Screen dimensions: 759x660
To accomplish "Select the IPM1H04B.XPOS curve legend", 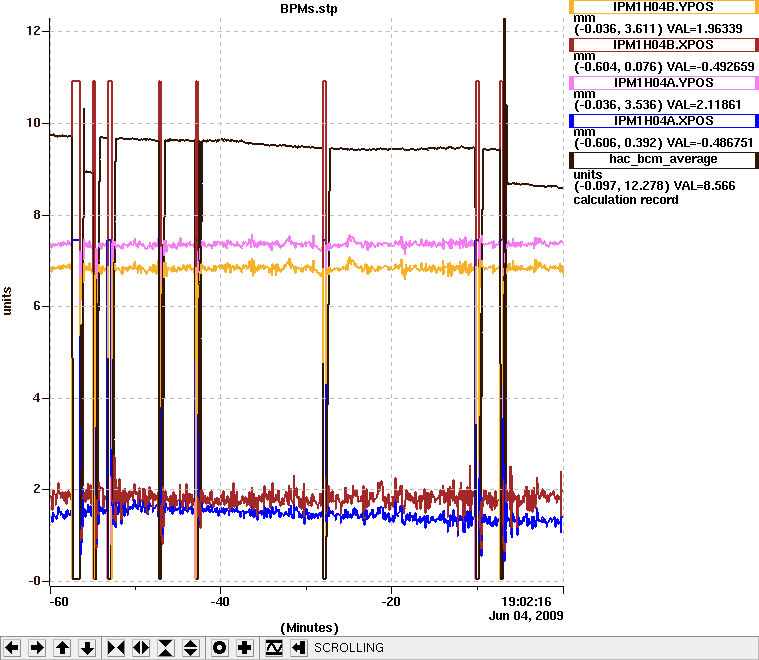I will 664,45.
